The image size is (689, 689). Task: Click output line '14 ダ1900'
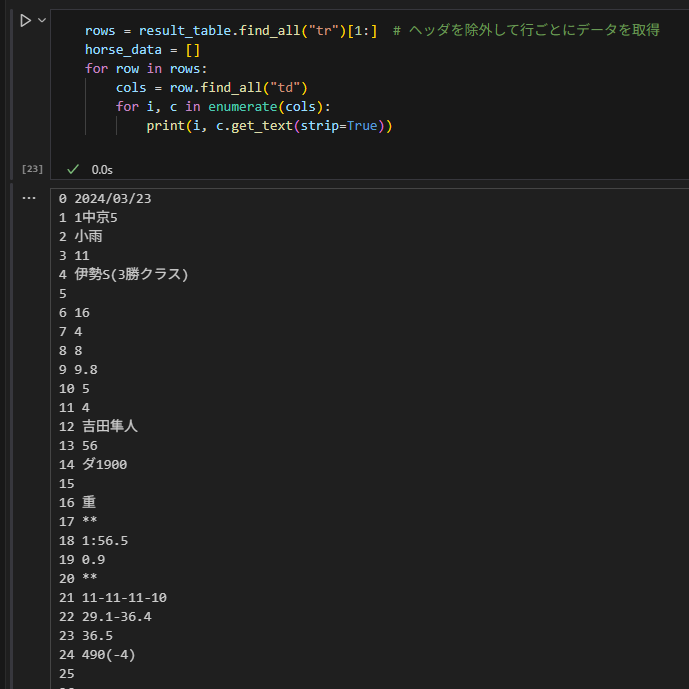[93, 464]
